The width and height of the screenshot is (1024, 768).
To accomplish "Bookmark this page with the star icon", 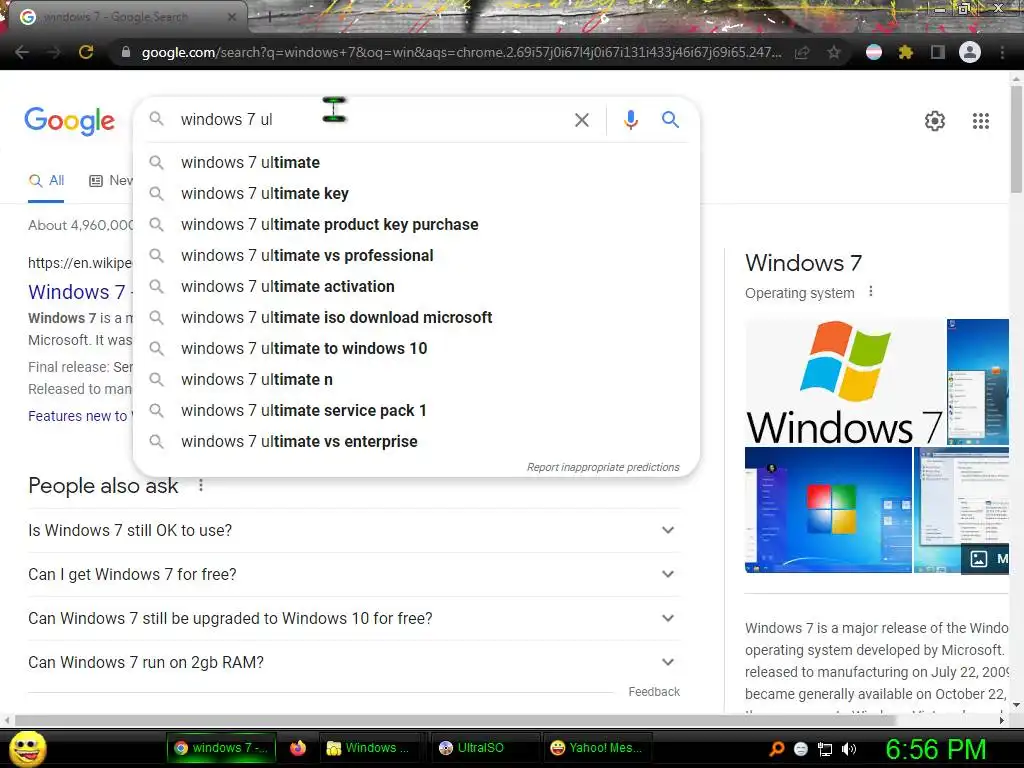I will coord(833,52).
